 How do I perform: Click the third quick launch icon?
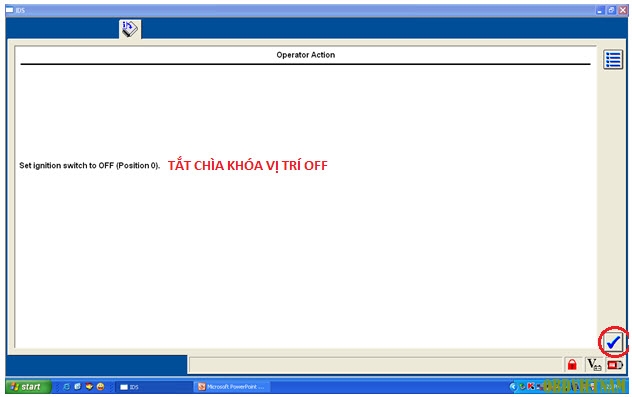89,387
